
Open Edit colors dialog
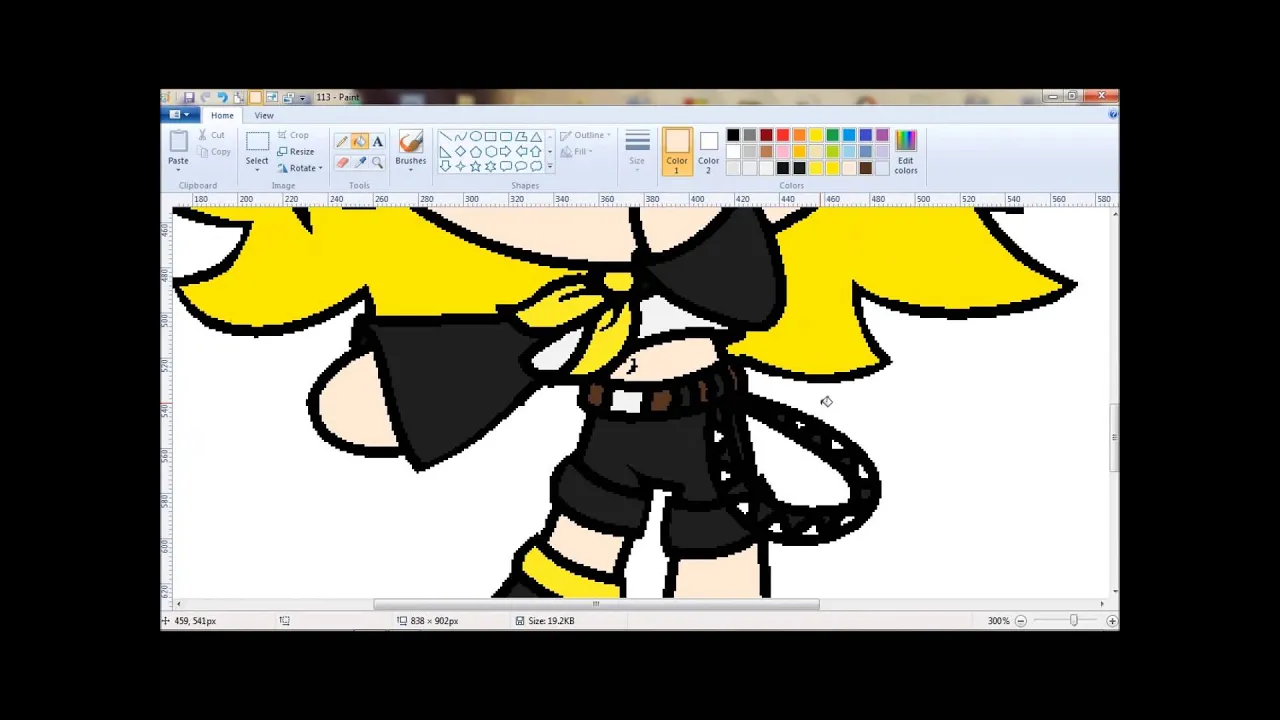pos(906,152)
